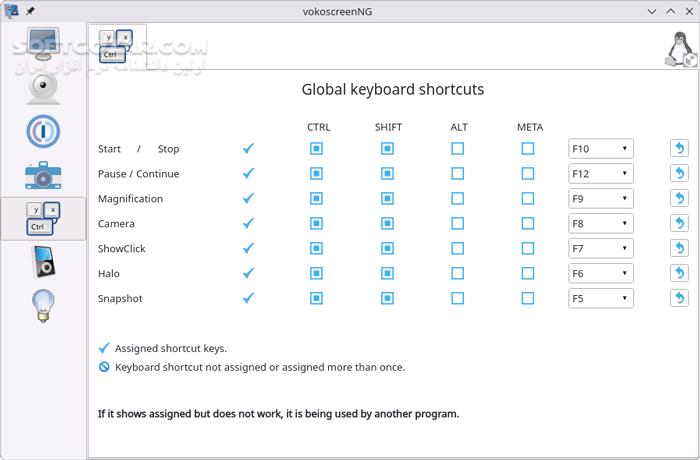700x460 pixels.
Task: Toggle CTRL for Pause / Continue
Action: [x=317, y=173]
